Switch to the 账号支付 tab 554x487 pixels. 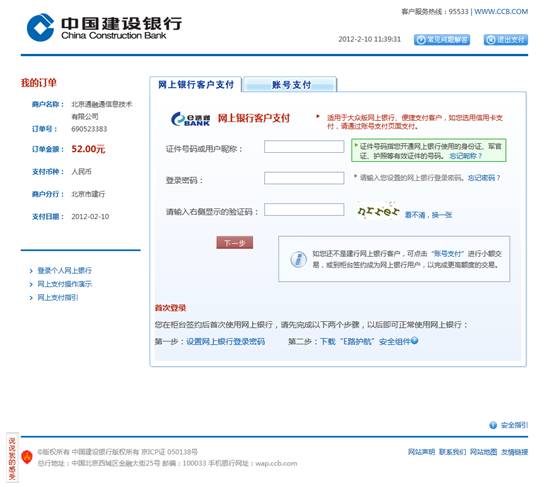290,84
